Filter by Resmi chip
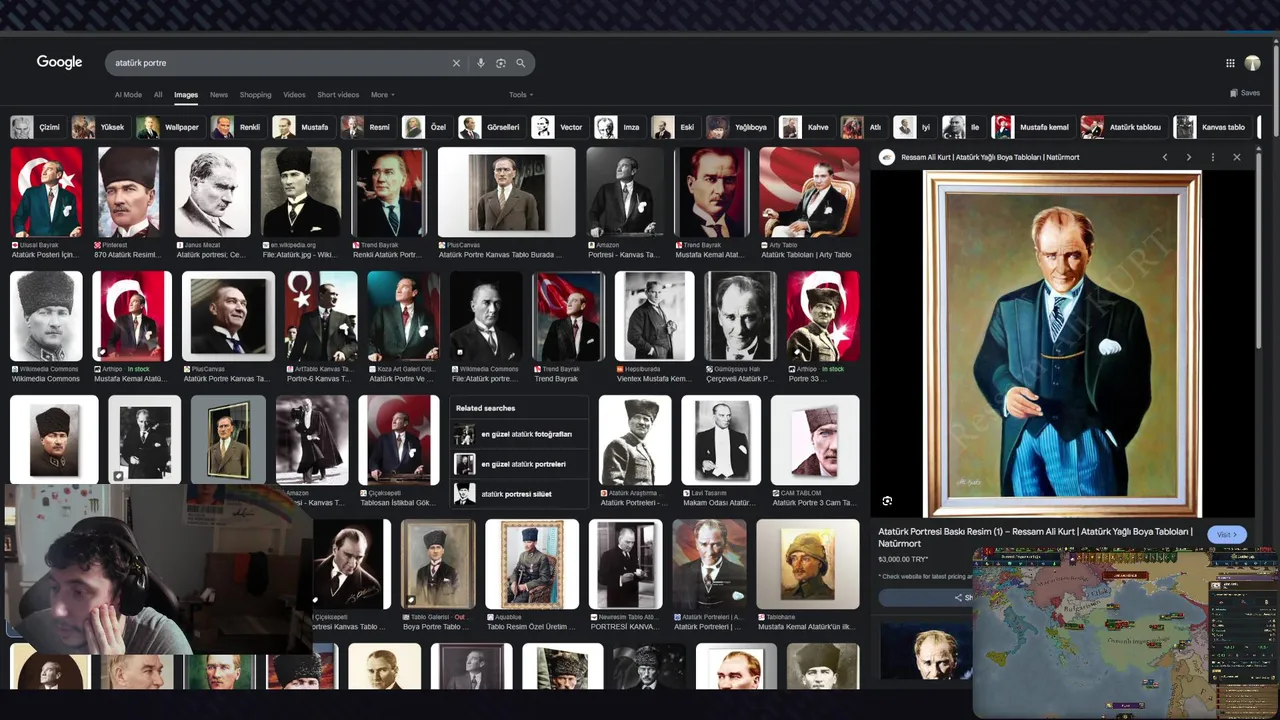This screenshot has width=1280, height=720. [x=367, y=127]
